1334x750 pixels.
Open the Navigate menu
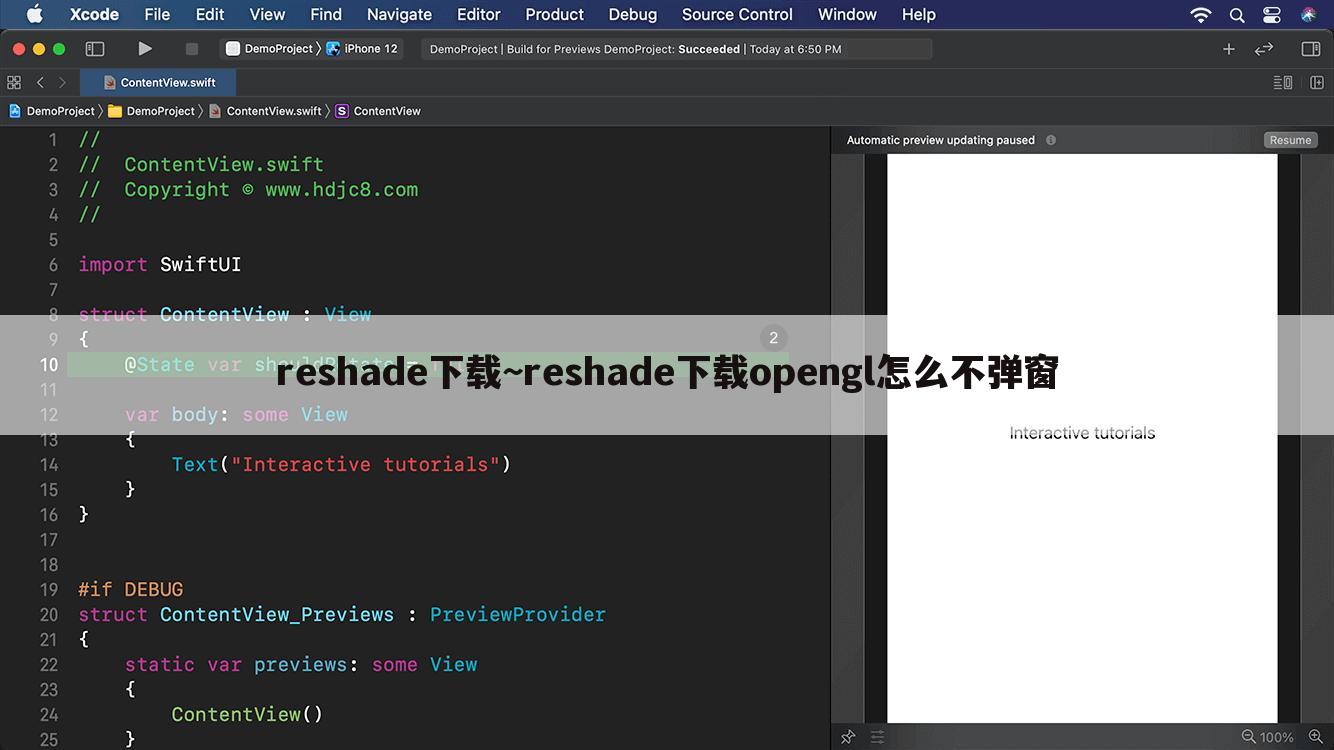coord(399,14)
